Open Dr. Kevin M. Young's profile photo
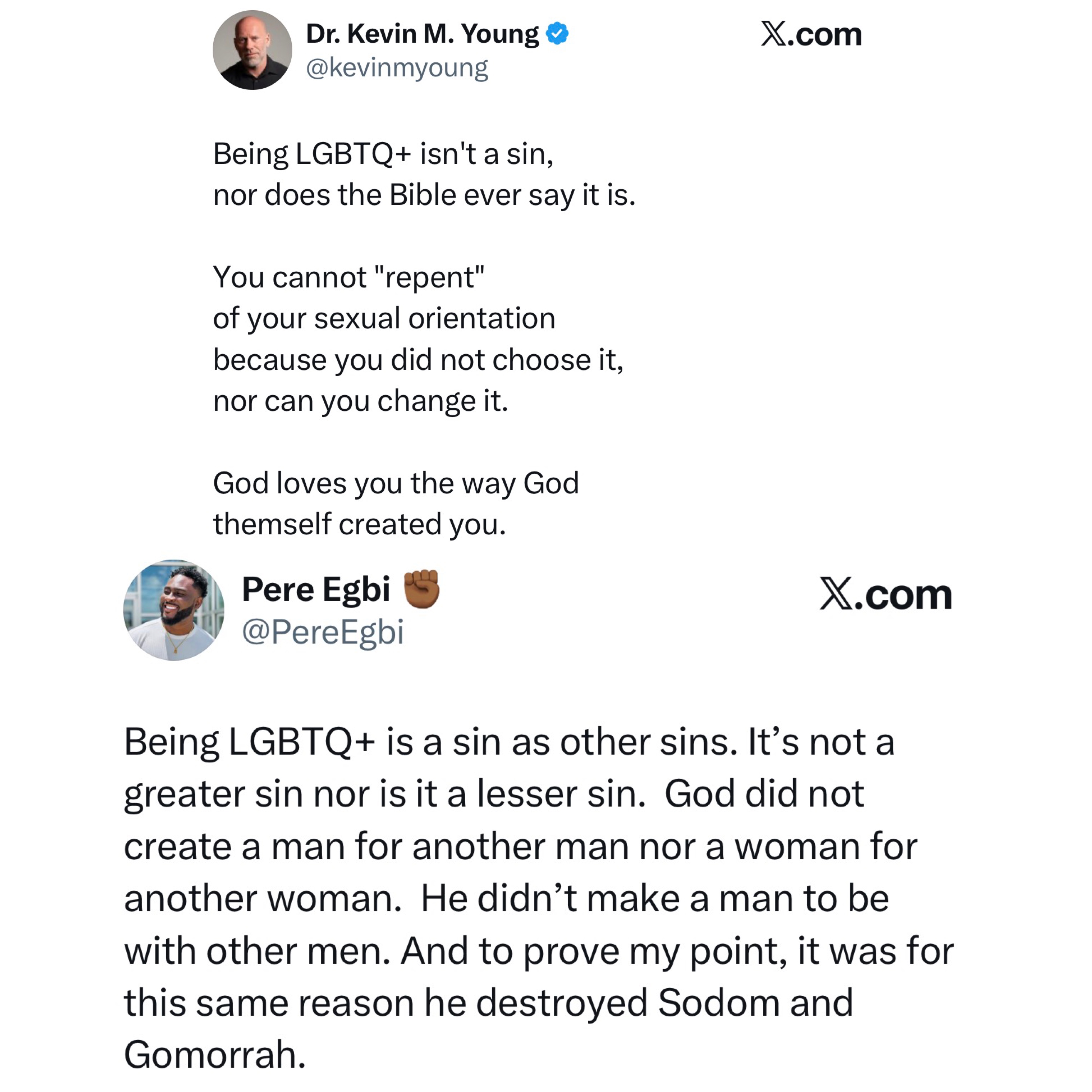This screenshot has width=1092, height=1092. tap(252, 50)
